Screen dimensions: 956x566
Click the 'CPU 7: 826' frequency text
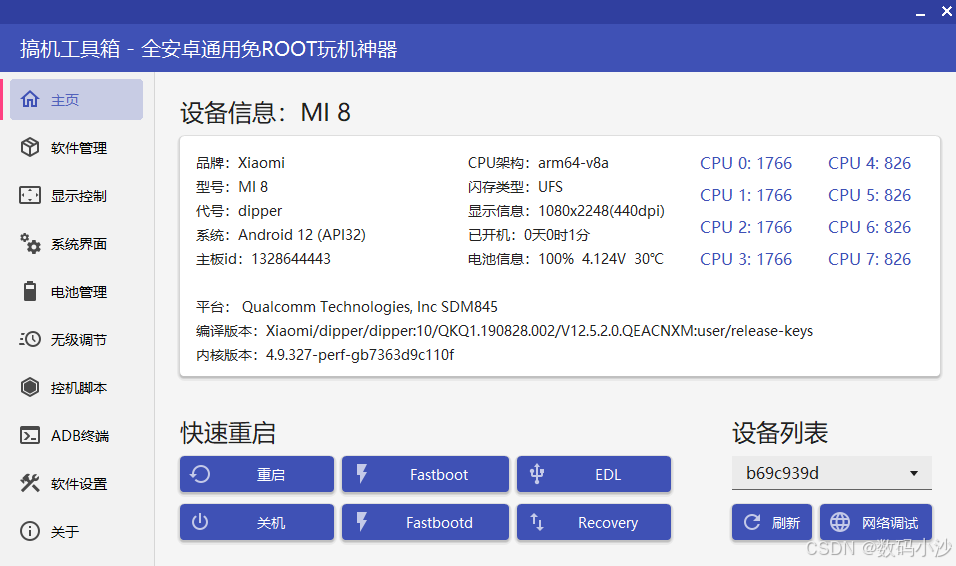click(869, 259)
